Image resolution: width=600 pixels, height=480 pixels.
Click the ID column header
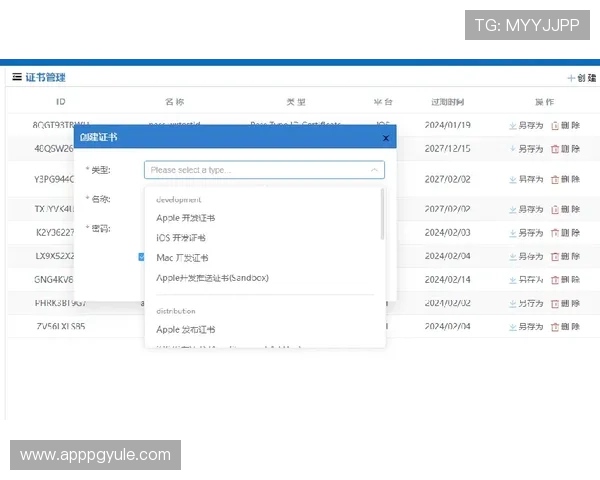pos(61,102)
